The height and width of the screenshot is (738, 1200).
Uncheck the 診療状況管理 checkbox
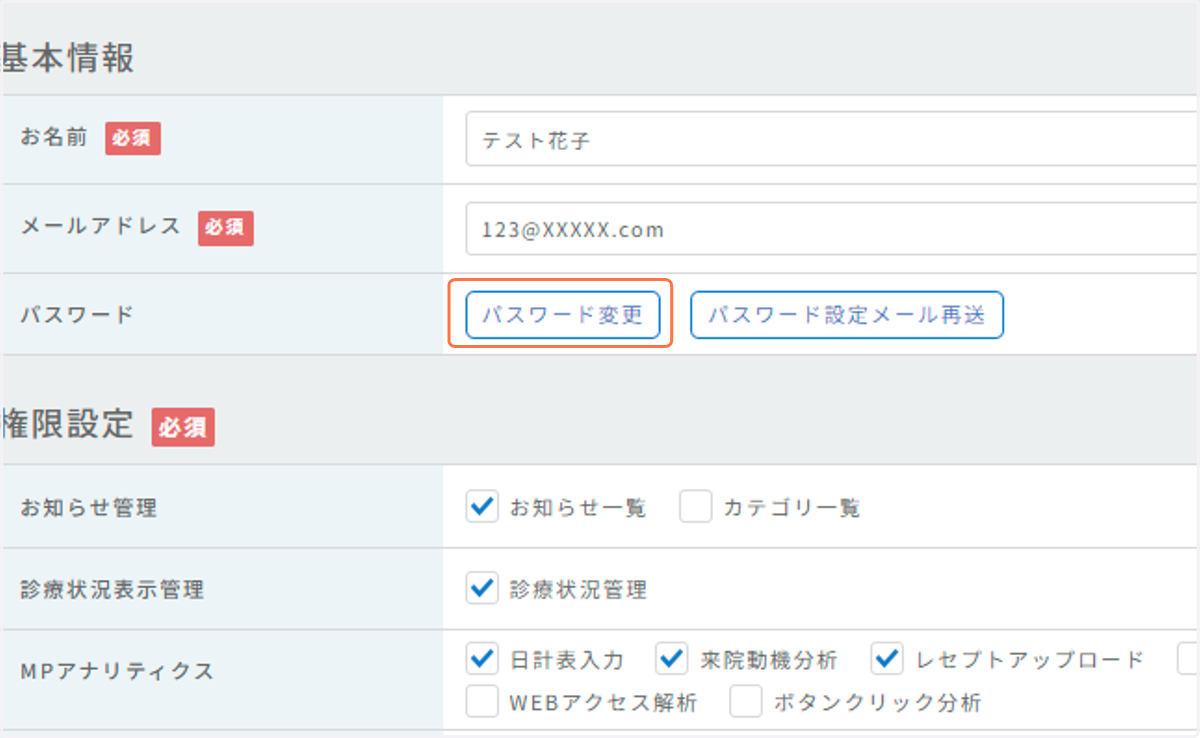pyautogui.click(x=482, y=589)
